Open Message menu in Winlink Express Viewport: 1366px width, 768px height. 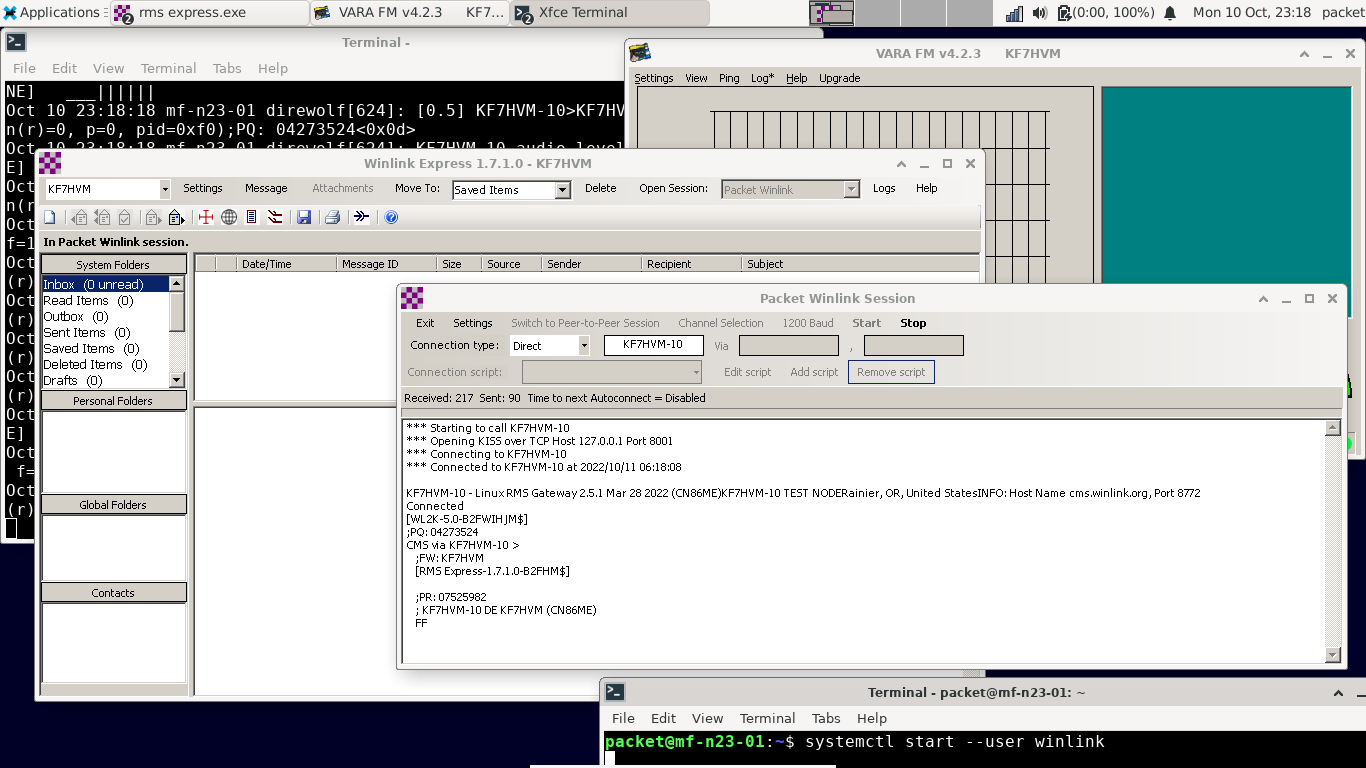click(x=266, y=188)
